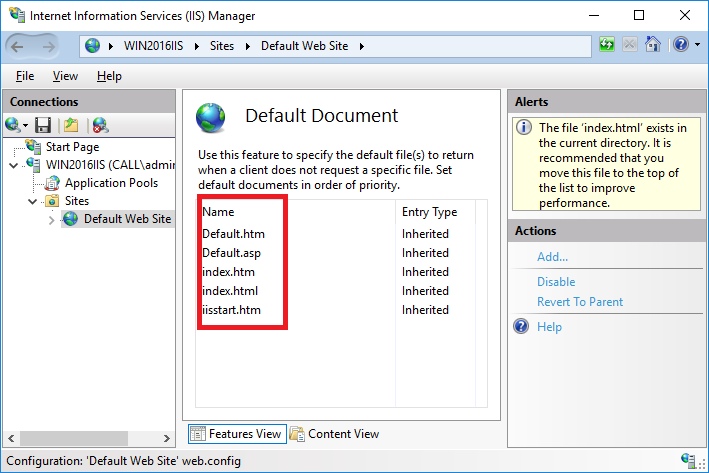
Task: Click Inherited entry for iisstart.htm
Action: [x=425, y=310]
